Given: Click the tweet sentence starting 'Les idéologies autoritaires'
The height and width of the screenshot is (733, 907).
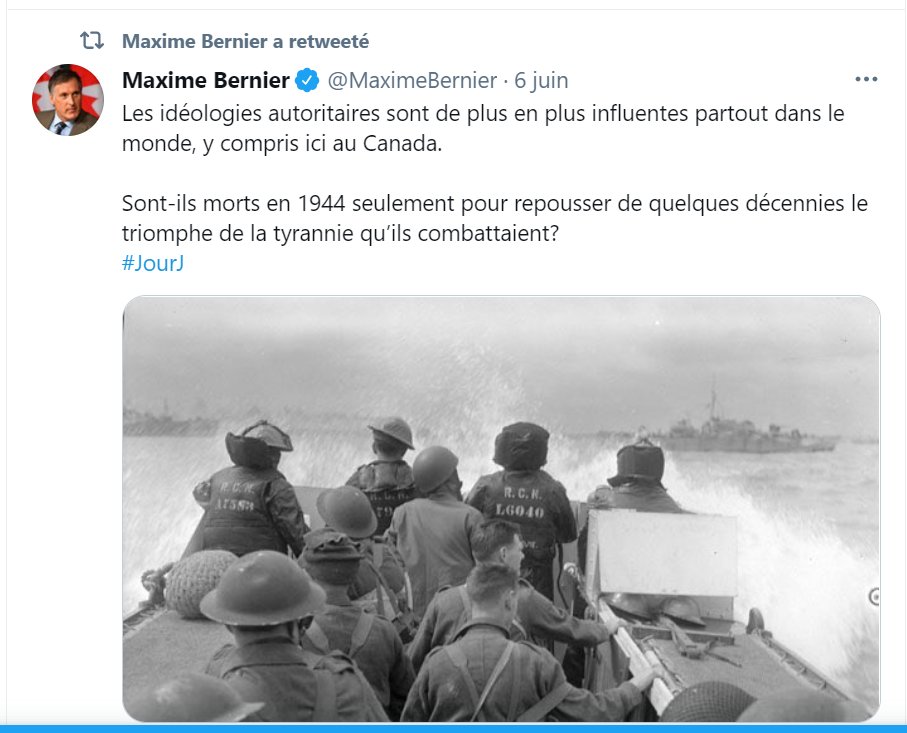Looking at the screenshot, I should pyautogui.click(x=483, y=128).
